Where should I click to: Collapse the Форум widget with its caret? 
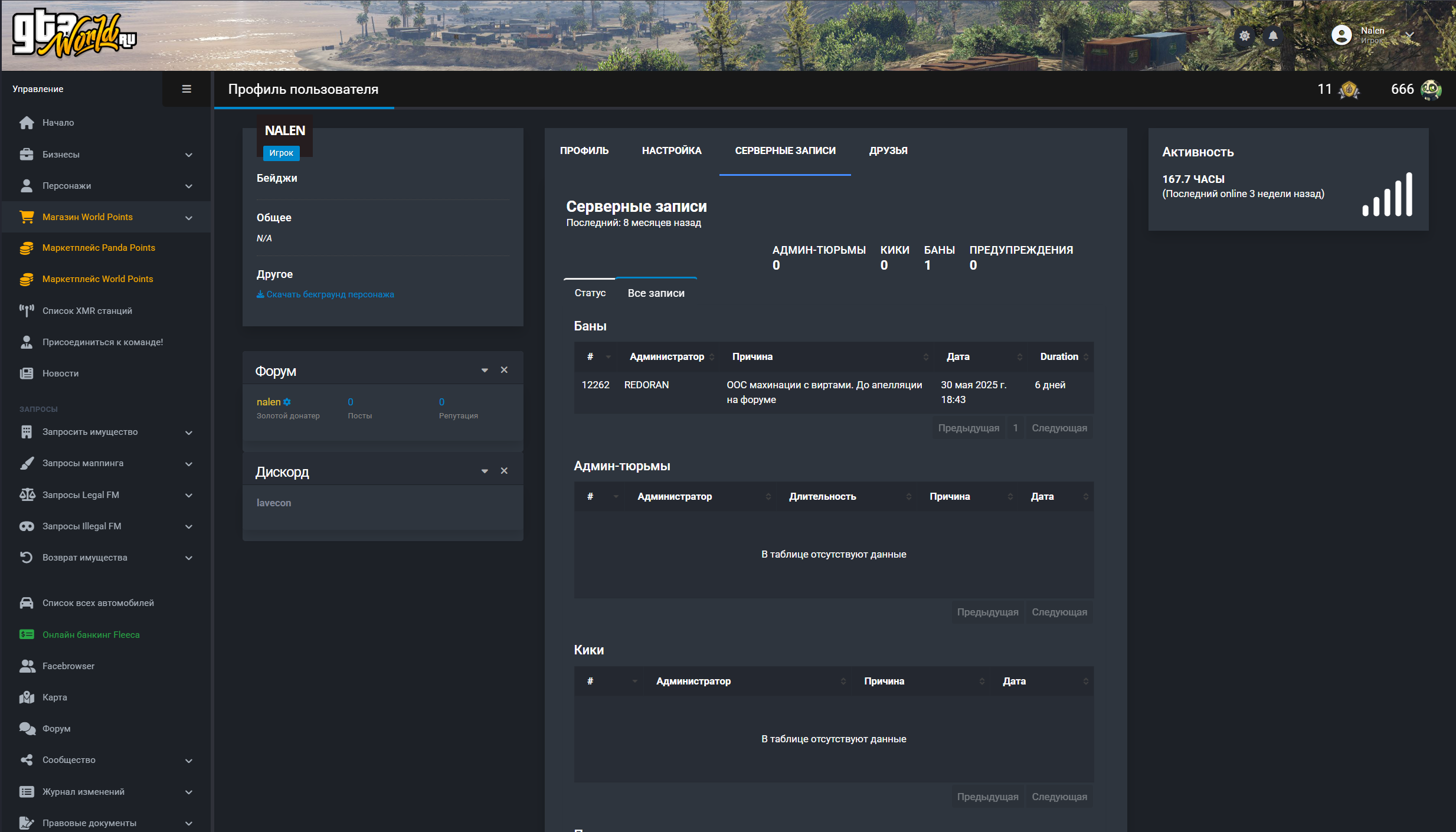pos(485,371)
